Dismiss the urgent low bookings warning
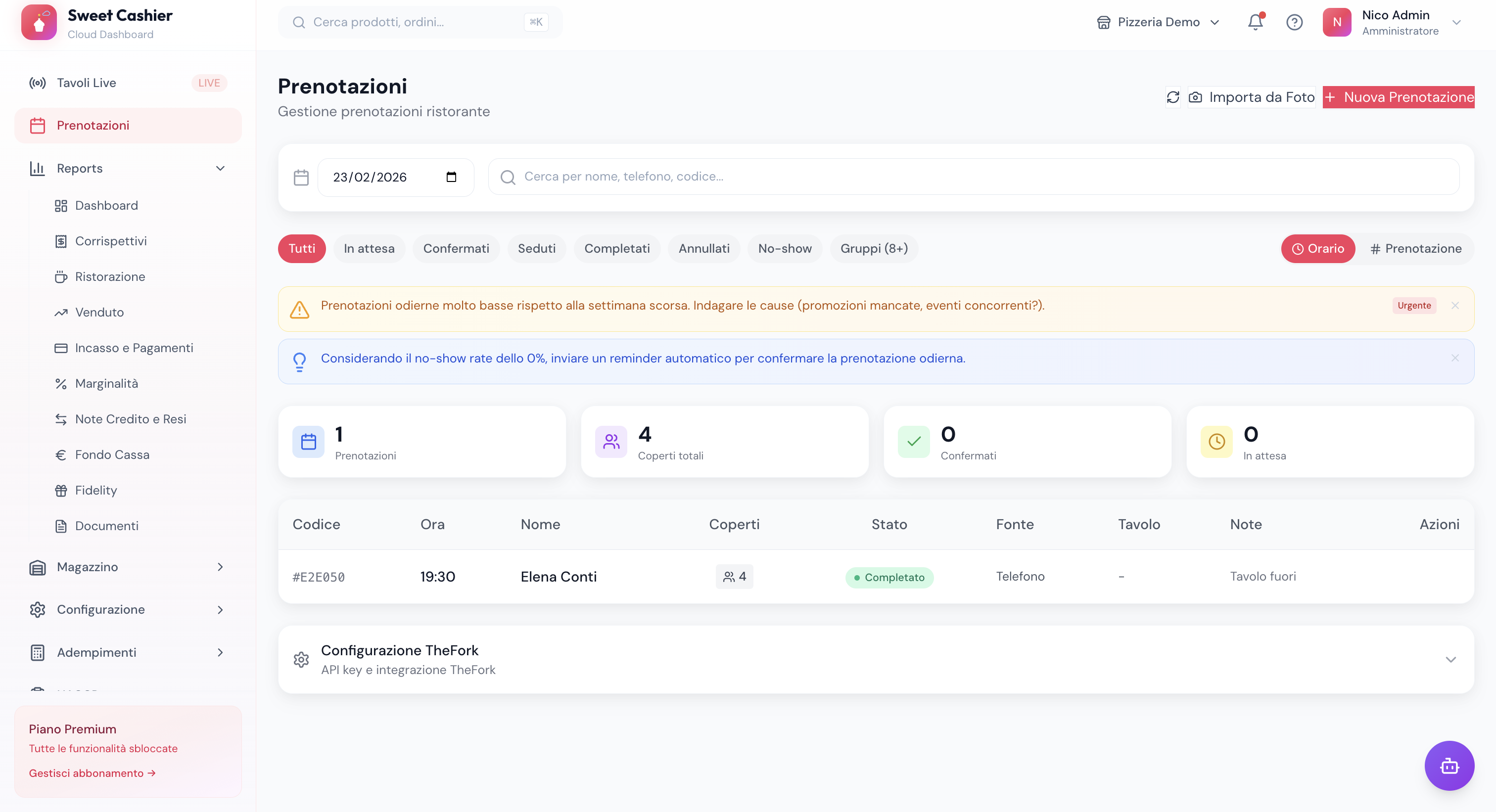This screenshot has width=1496, height=812. coord(1455,305)
